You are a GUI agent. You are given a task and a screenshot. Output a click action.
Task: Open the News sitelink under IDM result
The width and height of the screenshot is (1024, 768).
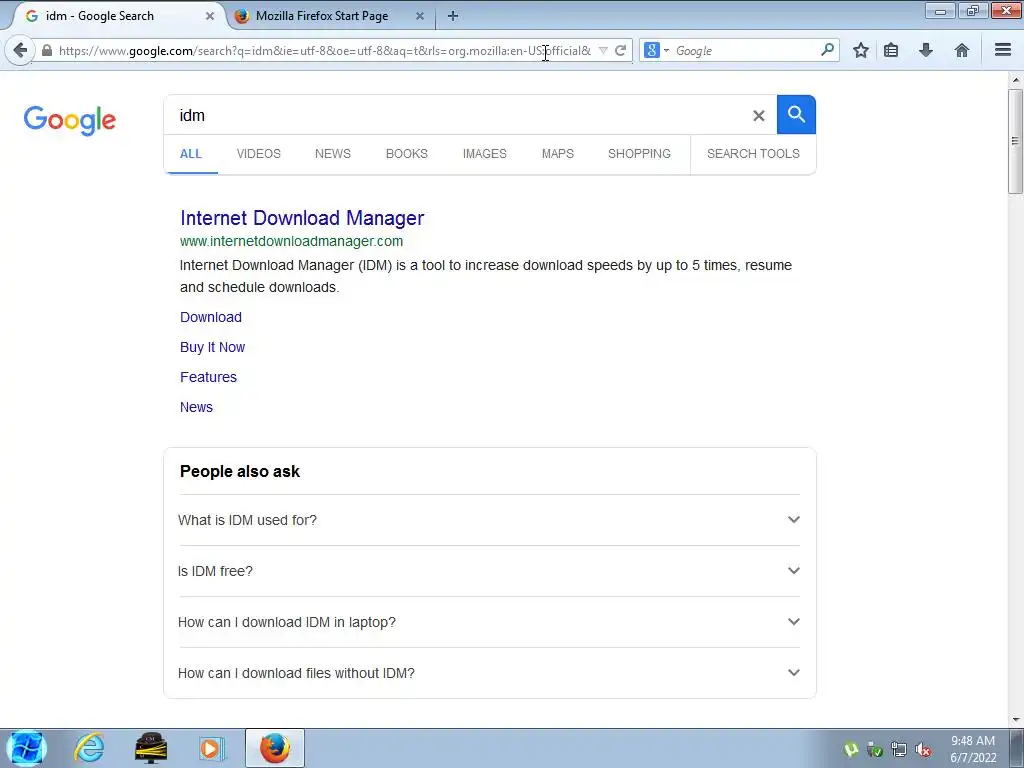[196, 407]
